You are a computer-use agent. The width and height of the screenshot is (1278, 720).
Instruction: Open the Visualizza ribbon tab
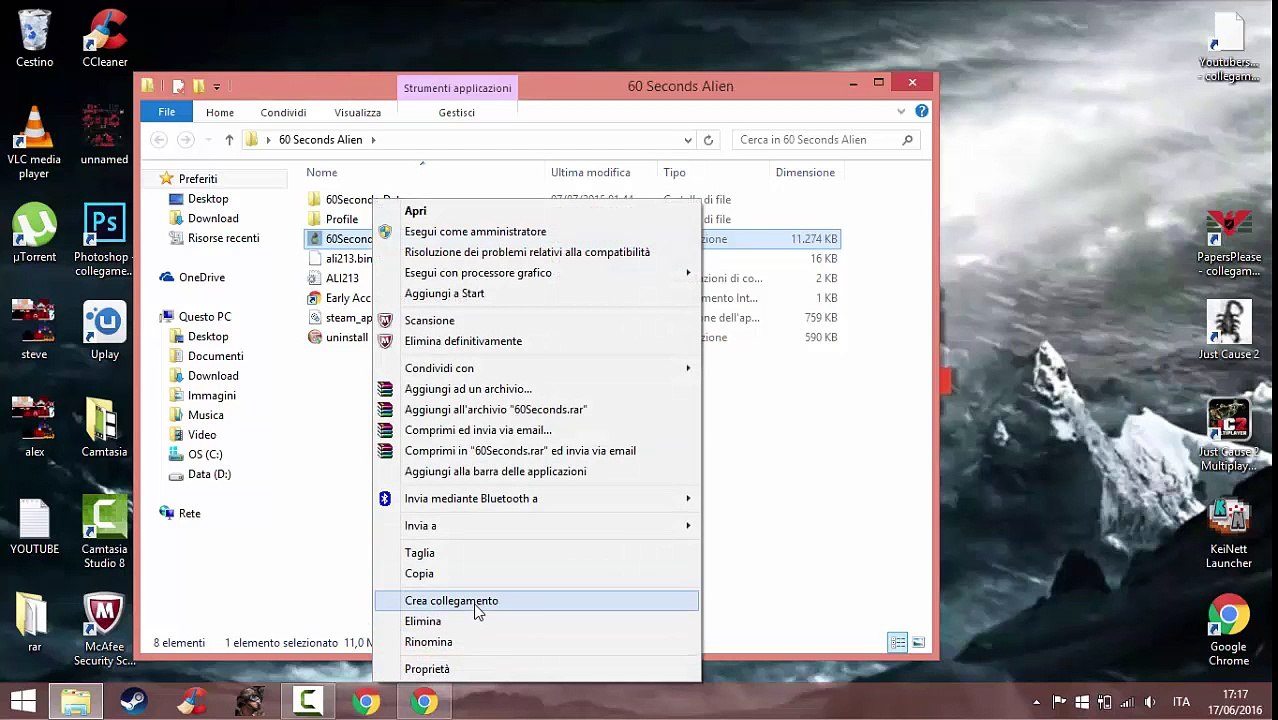pos(357,113)
